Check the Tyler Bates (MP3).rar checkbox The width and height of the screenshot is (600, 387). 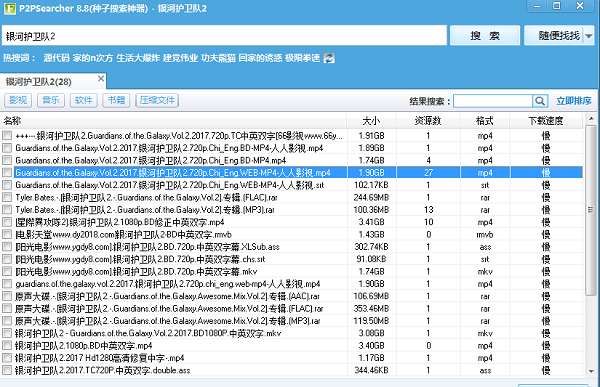pos(7,209)
